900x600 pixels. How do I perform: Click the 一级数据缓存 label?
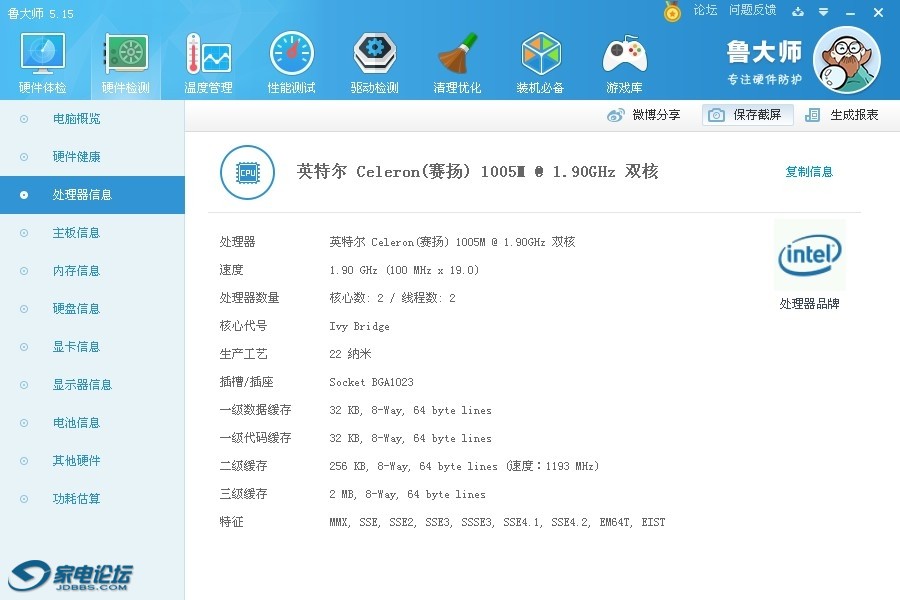[255, 410]
